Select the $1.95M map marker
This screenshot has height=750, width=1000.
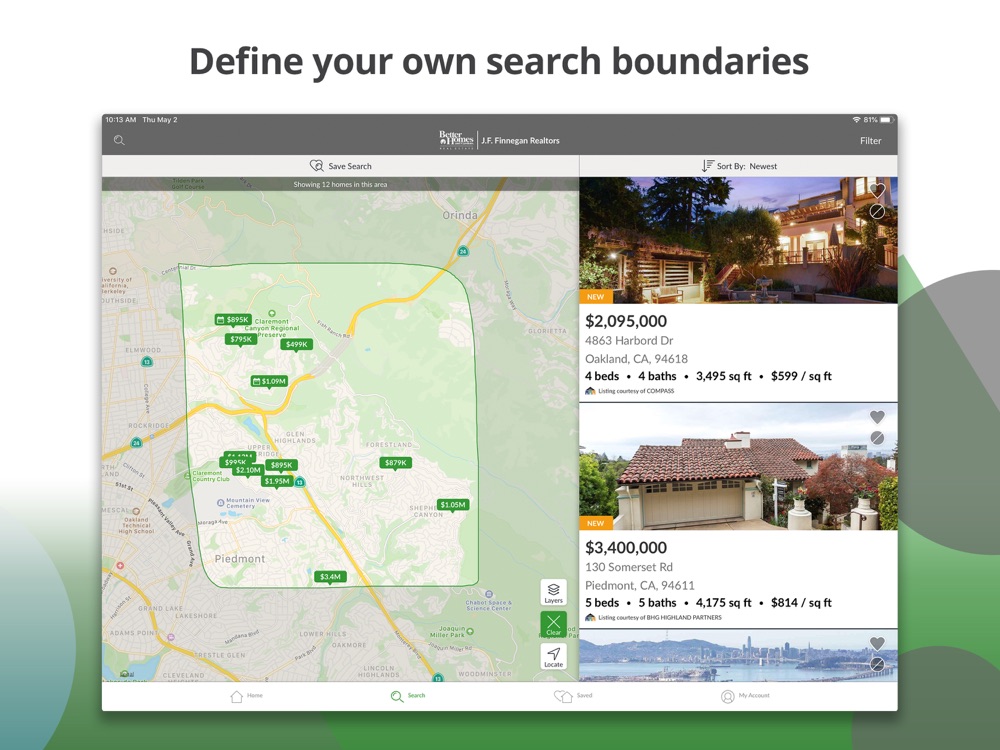click(277, 482)
